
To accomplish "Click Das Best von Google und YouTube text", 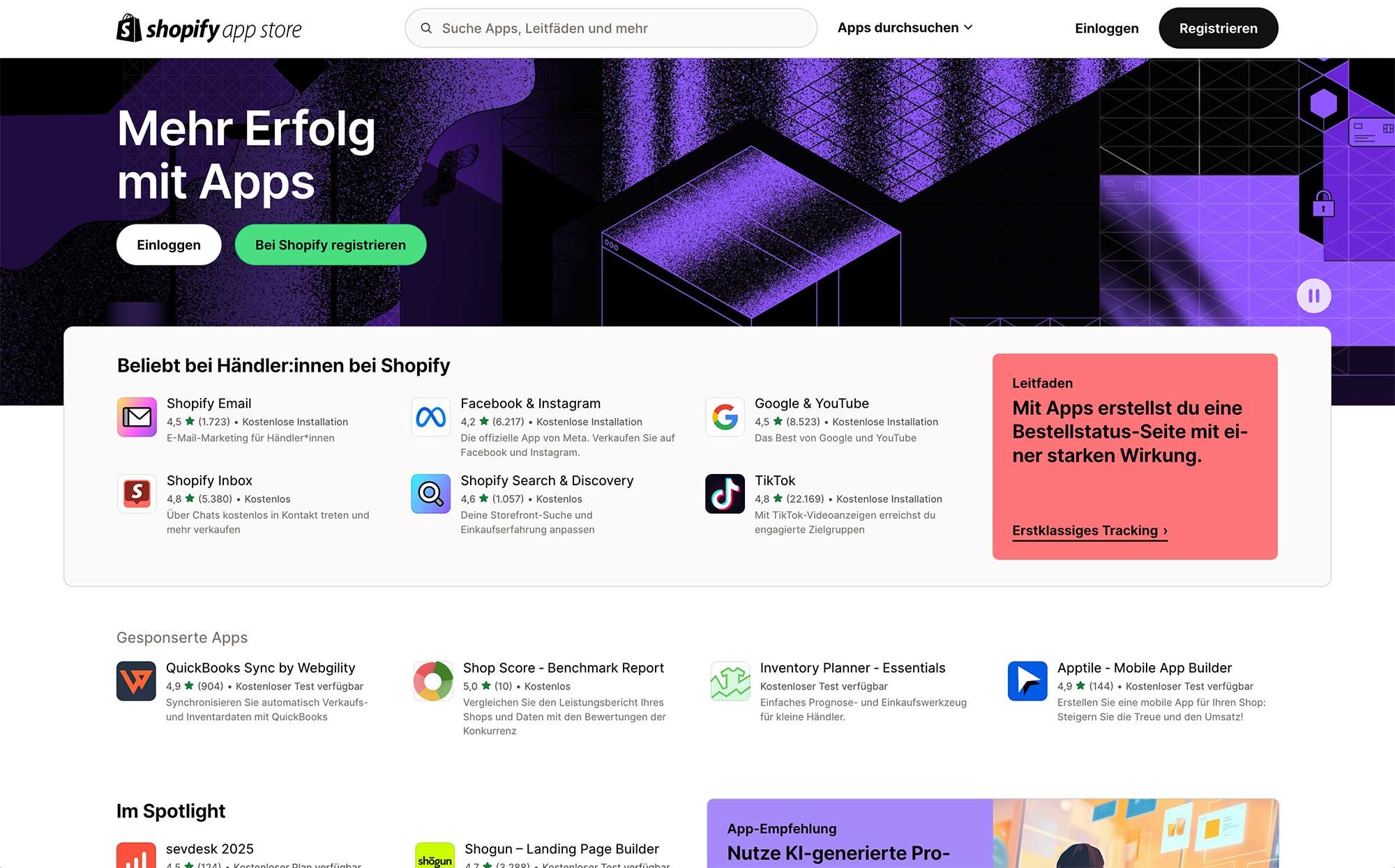I will (836, 439).
